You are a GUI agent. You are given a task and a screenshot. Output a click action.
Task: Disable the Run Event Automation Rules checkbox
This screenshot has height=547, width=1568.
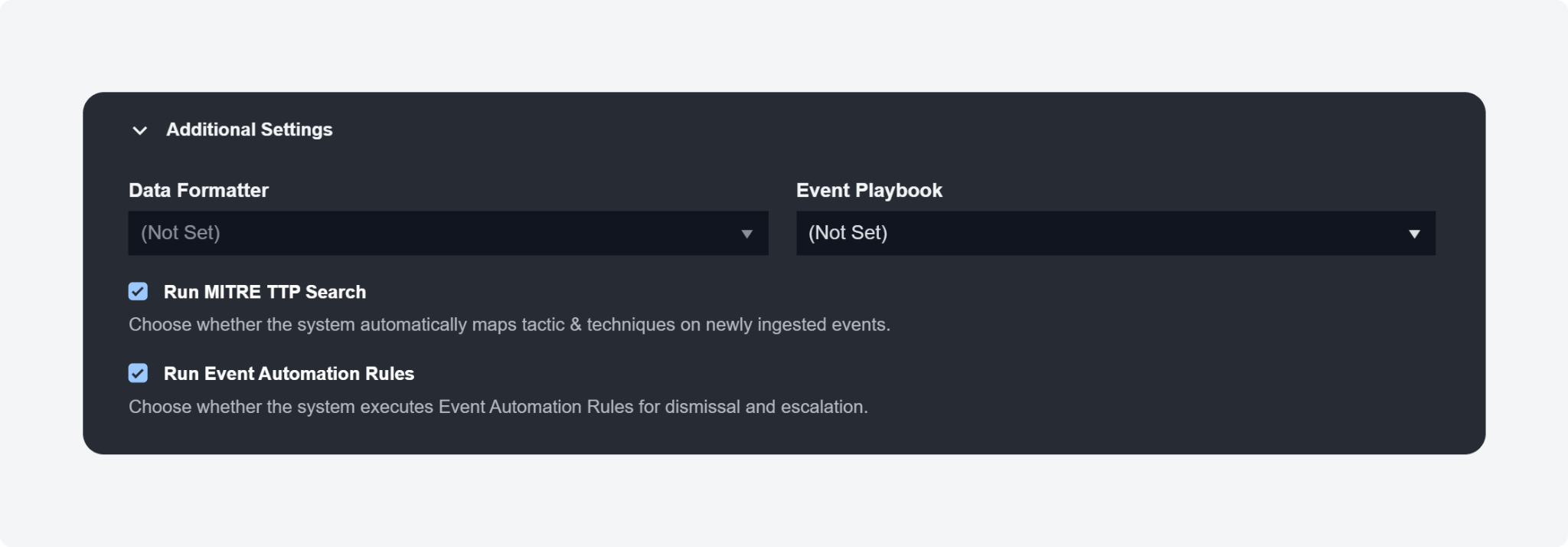click(x=138, y=374)
